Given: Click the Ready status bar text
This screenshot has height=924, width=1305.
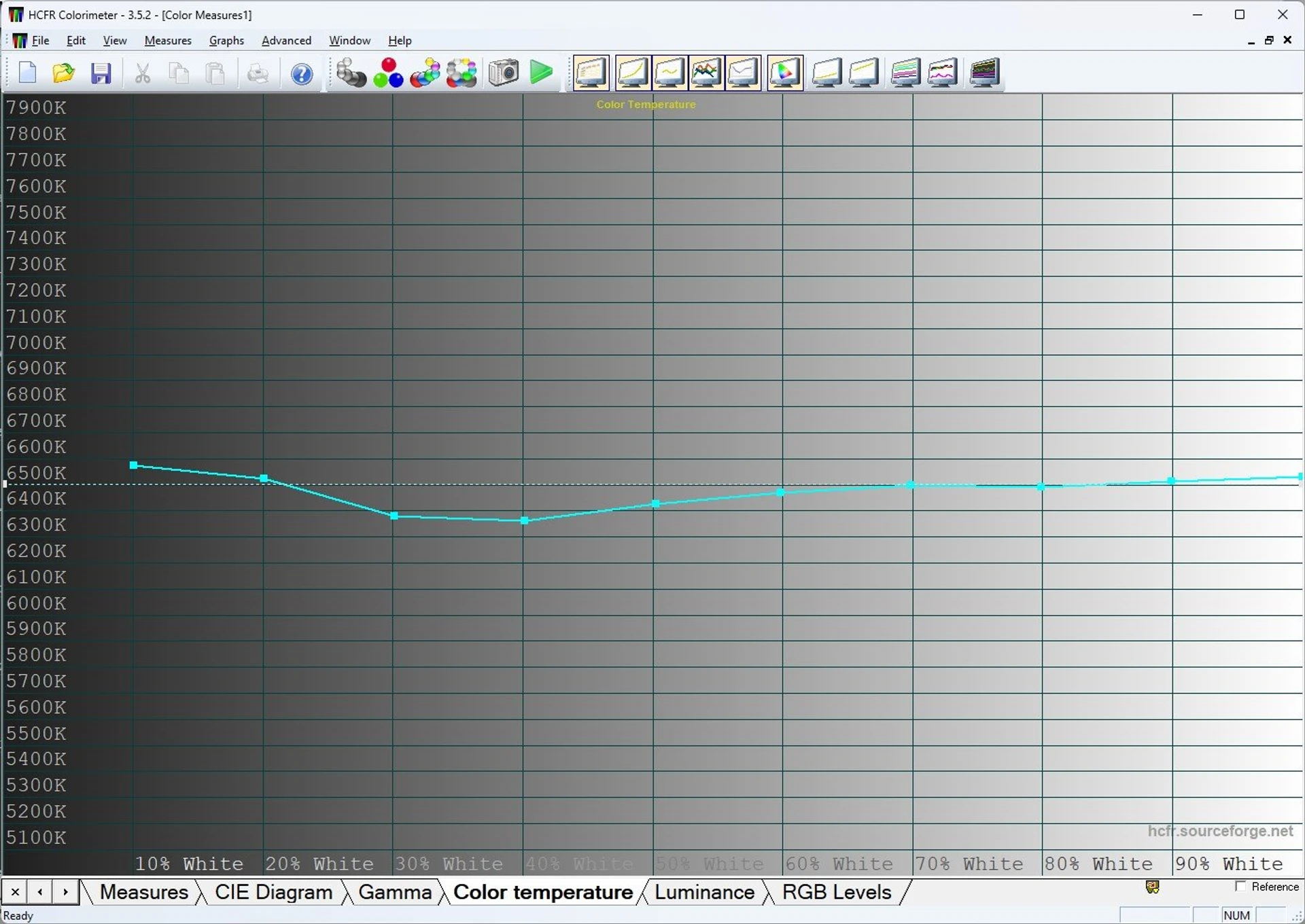Looking at the screenshot, I should [x=18, y=916].
